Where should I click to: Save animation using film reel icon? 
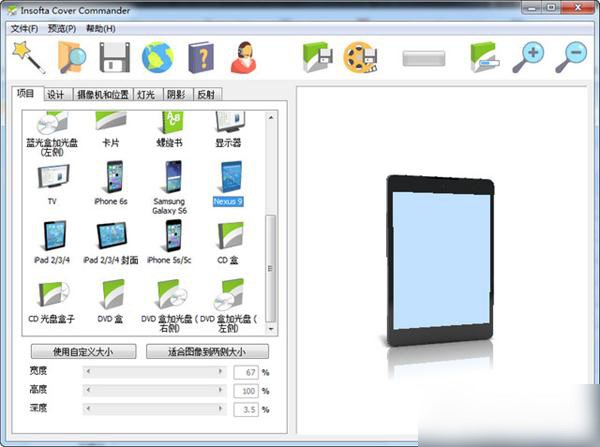360,57
